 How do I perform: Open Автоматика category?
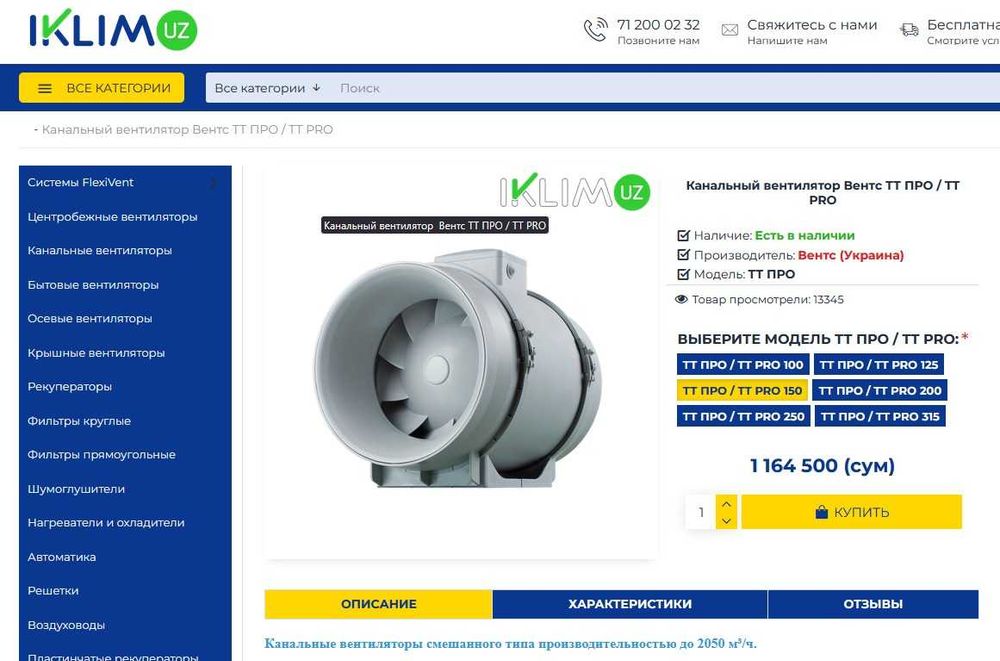pos(62,557)
